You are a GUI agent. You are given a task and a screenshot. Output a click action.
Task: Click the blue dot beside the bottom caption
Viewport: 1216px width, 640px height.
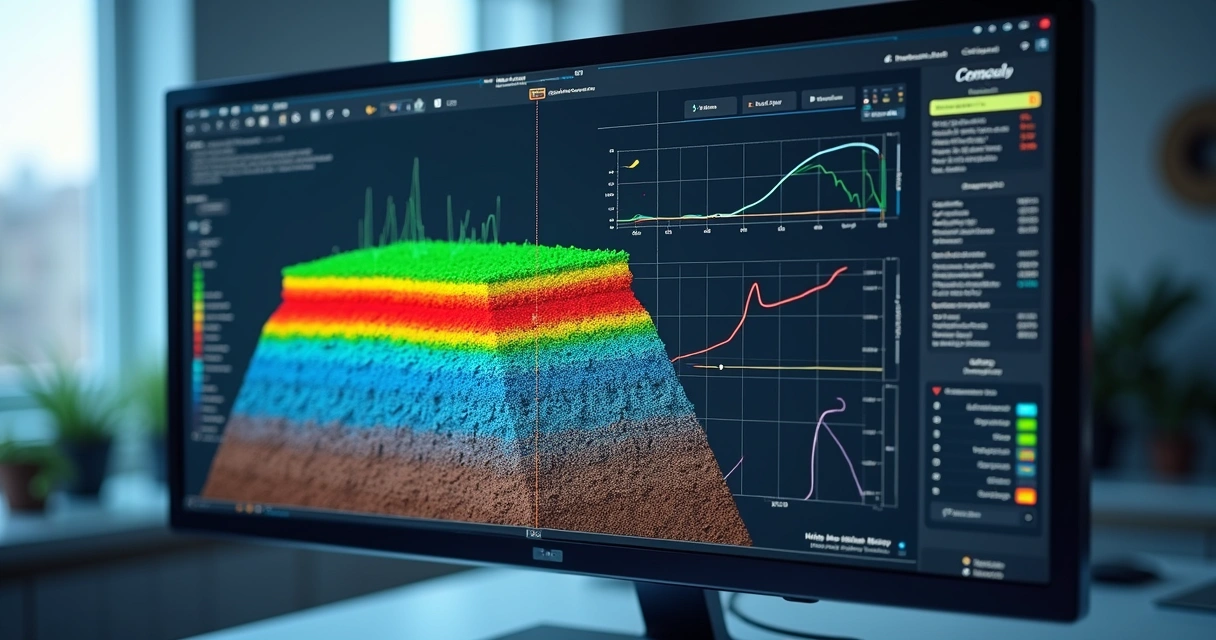click(901, 547)
